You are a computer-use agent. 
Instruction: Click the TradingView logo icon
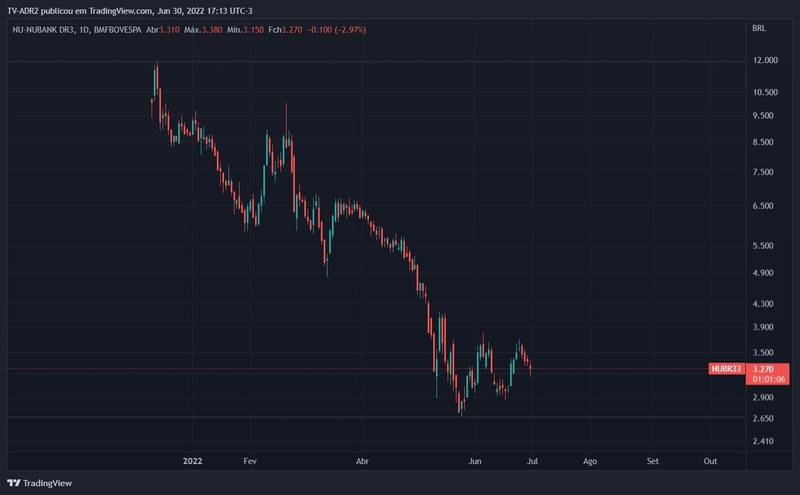(14, 483)
